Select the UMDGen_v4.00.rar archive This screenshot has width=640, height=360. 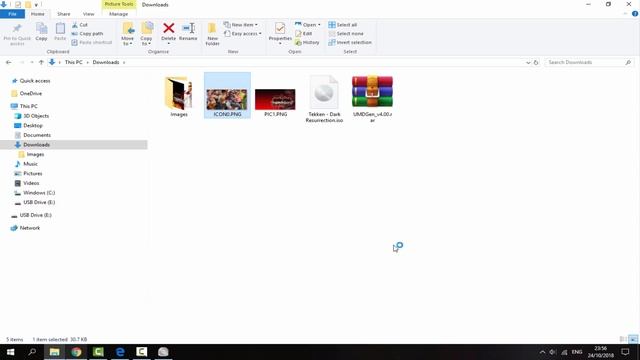coord(372,99)
